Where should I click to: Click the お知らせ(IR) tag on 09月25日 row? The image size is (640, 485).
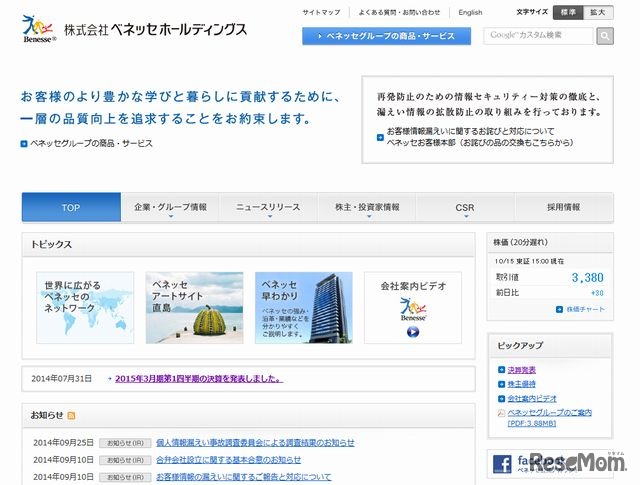click(x=125, y=443)
